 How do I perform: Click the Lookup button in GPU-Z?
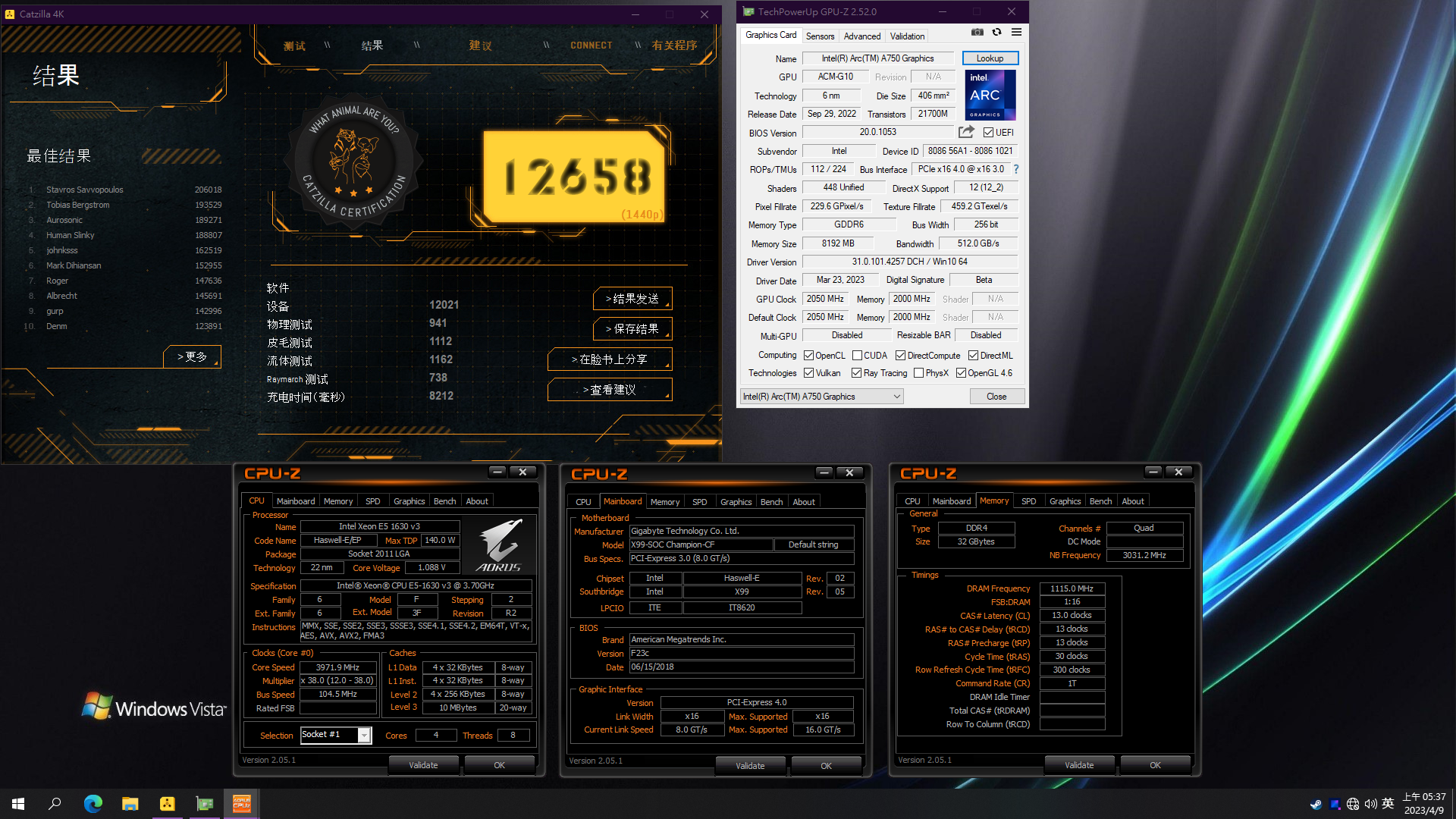pyautogui.click(x=990, y=58)
